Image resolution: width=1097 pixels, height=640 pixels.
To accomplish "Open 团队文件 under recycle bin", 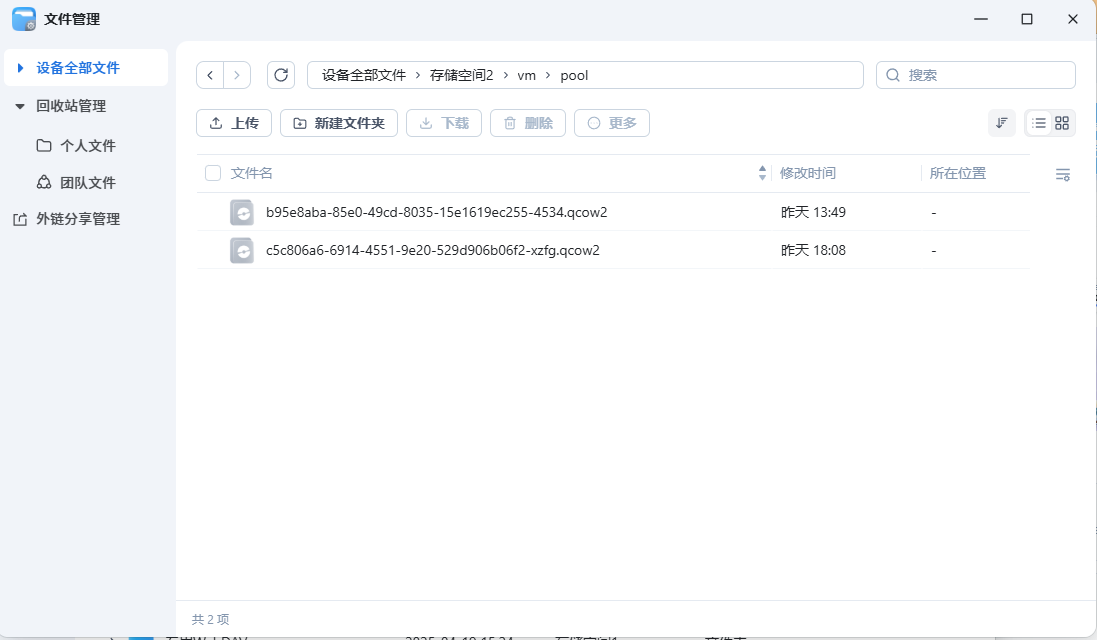I will pos(87,183).
